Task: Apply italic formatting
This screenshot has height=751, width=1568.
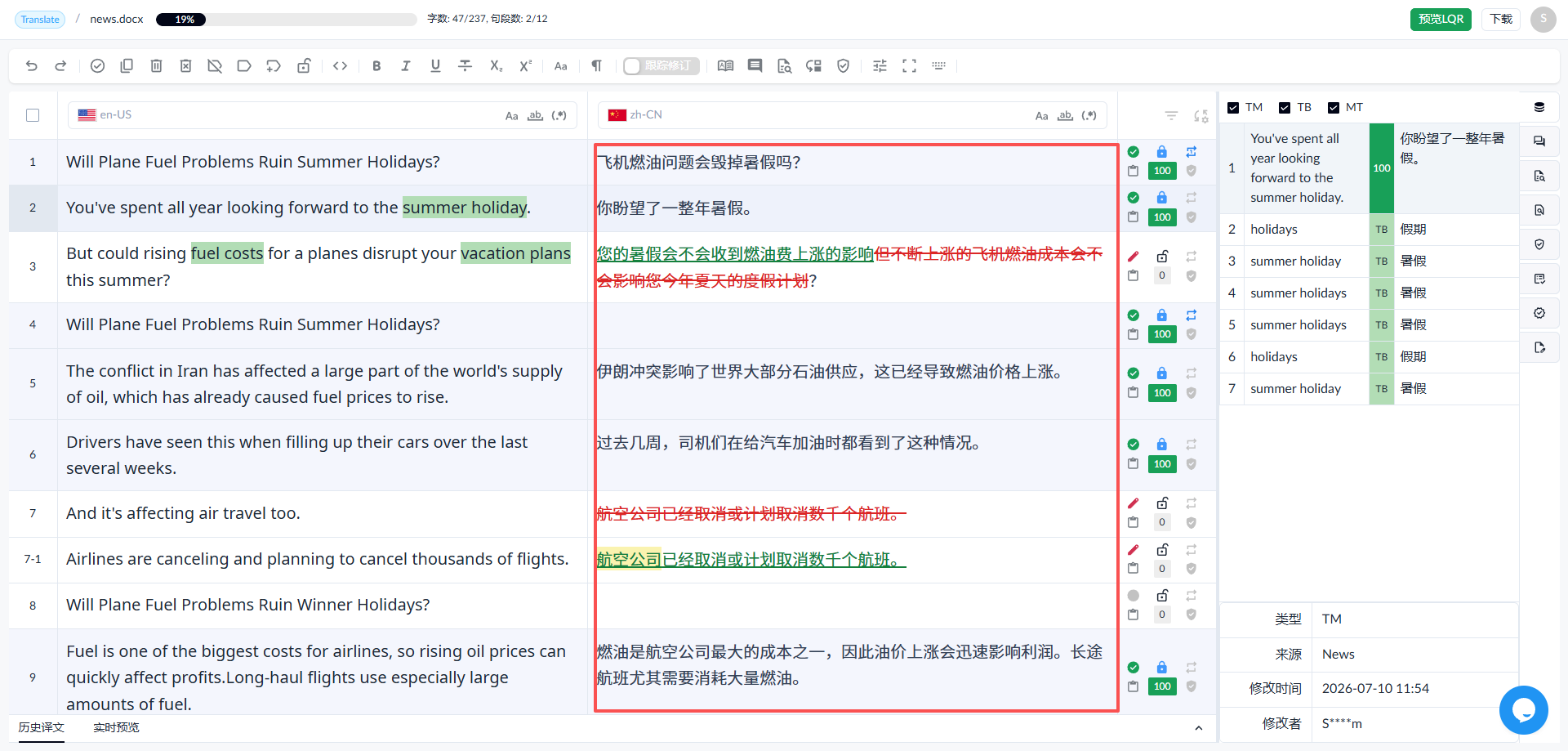Action: click(406, 66)
